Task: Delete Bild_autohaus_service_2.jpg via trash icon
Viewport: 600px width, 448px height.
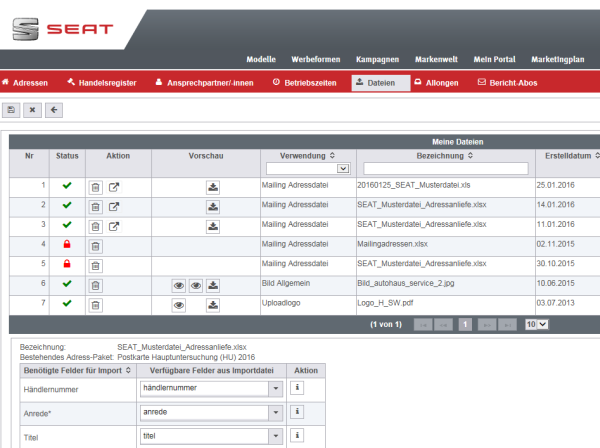Action: pyautogui.click(x=96, y=285)
